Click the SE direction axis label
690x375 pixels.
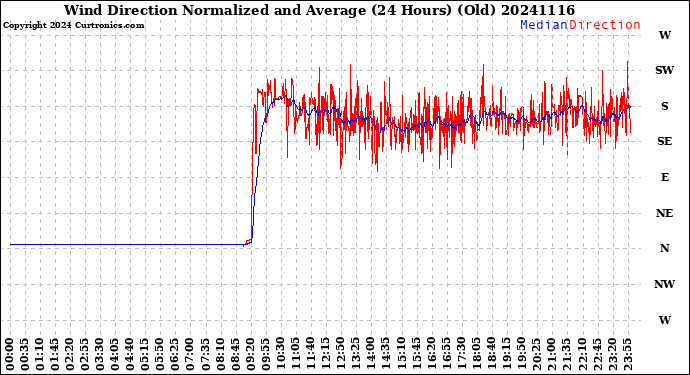[664, 141]
